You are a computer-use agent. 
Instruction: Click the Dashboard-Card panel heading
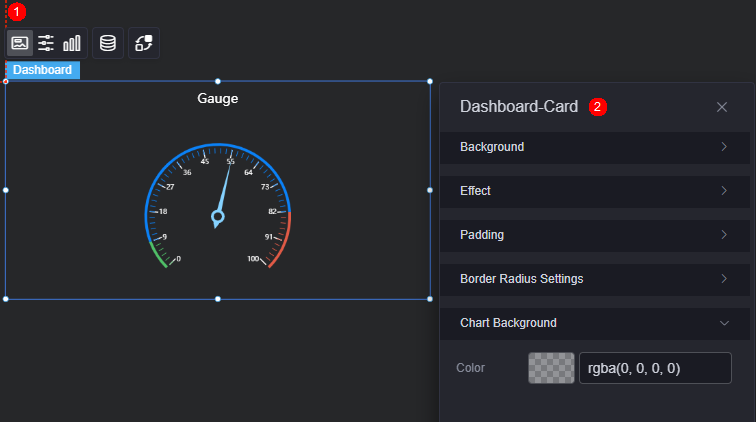point(519,107)
